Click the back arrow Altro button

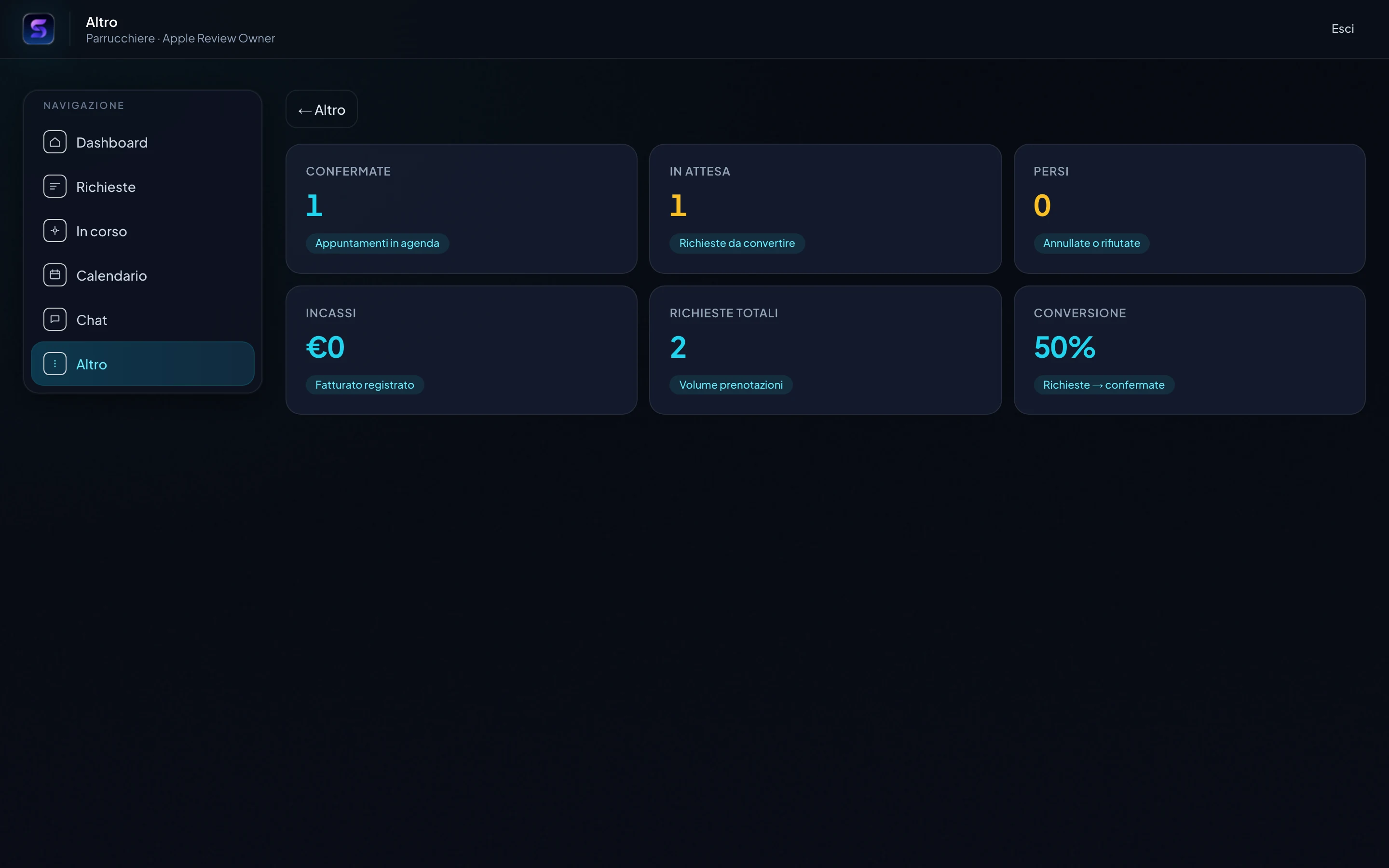click(x=321, y=109)
